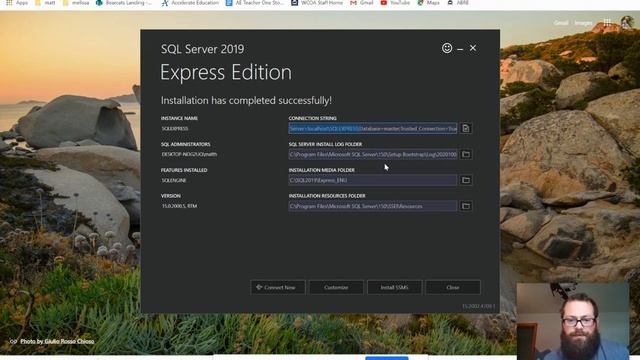Open the All Teacher One Stop bookmark
This screenshot has width=640, height=360.
255,3
